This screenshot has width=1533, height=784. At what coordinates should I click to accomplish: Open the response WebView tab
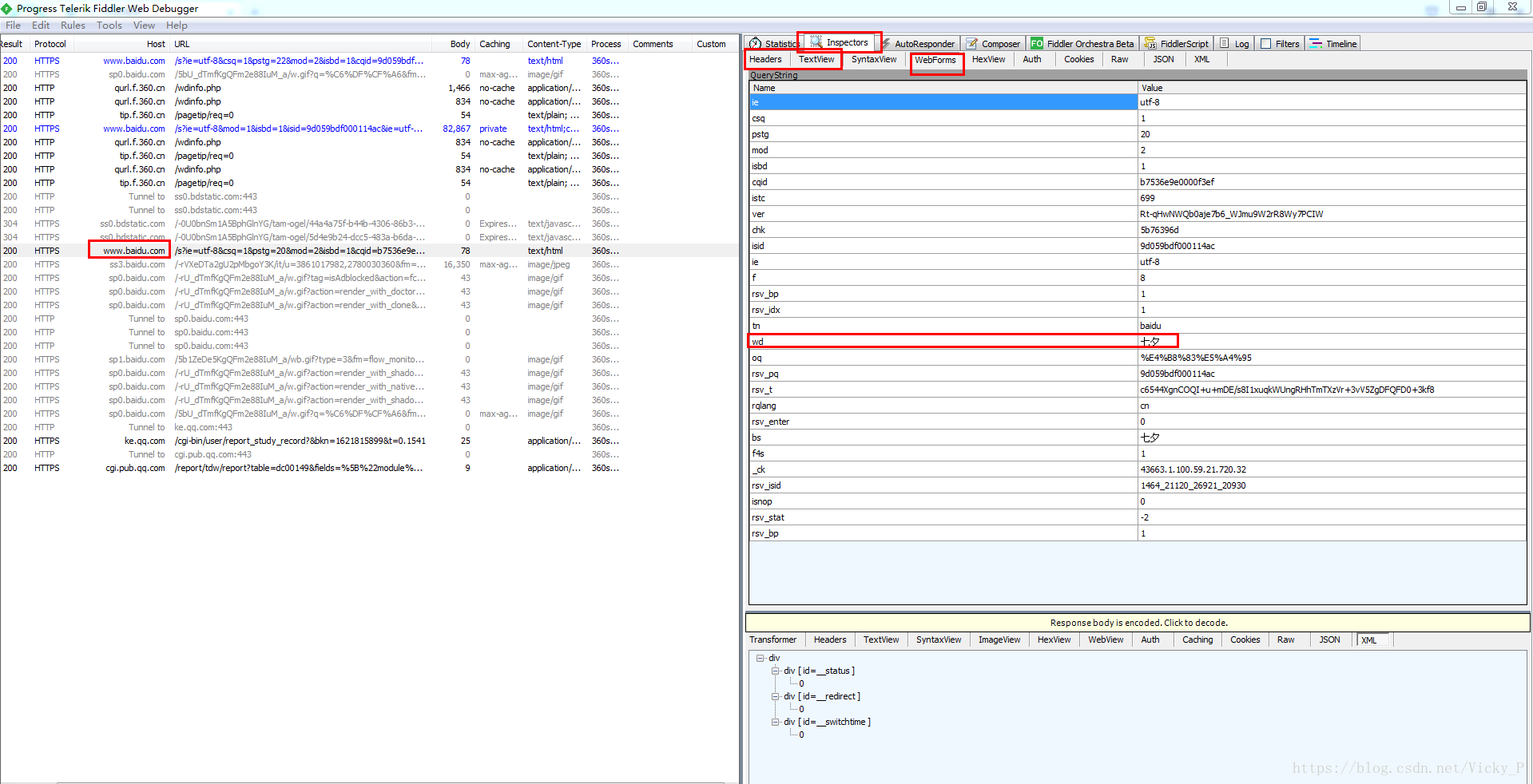(x=1106, y=639)
